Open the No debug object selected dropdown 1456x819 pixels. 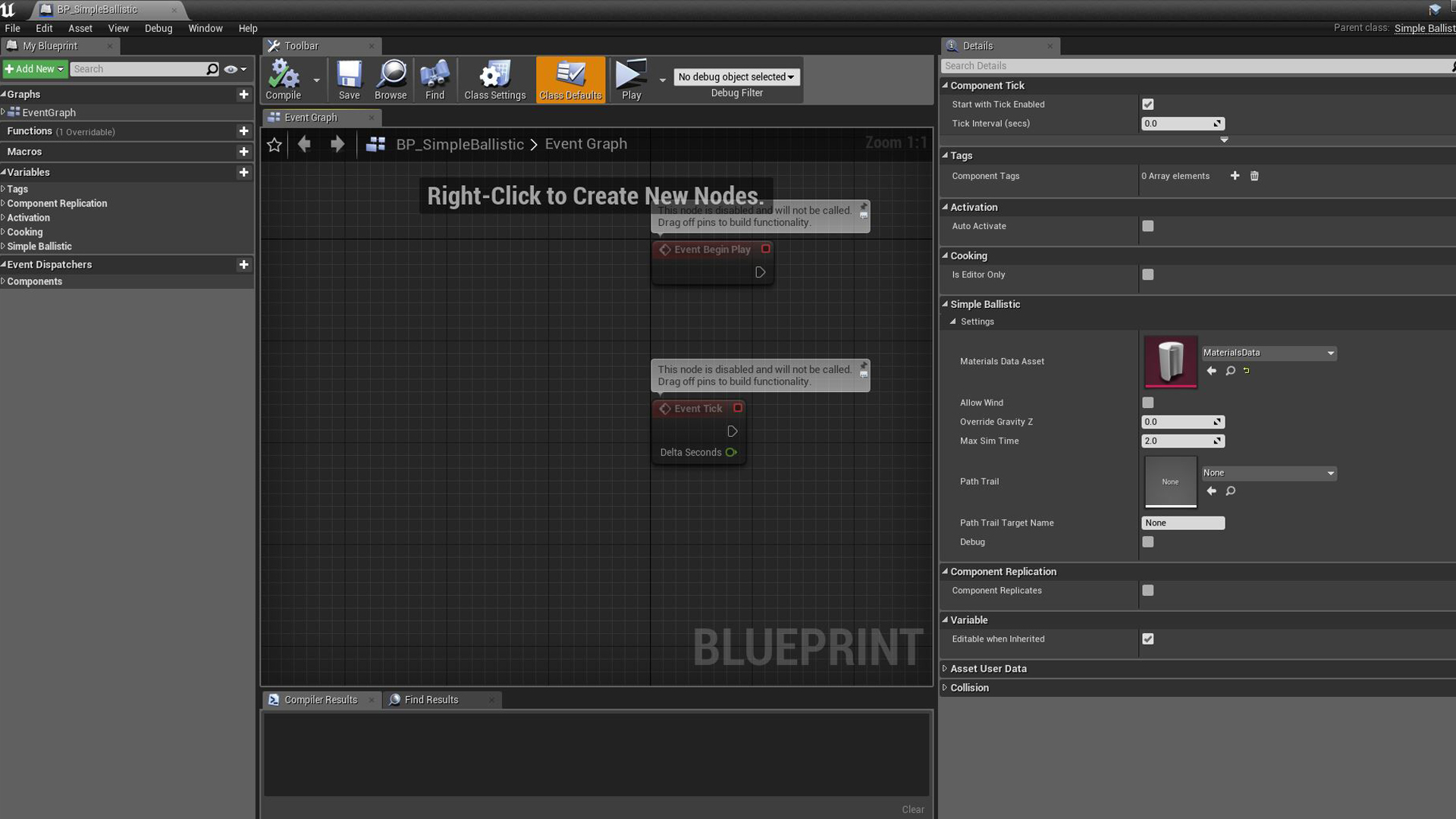point(736,77)
